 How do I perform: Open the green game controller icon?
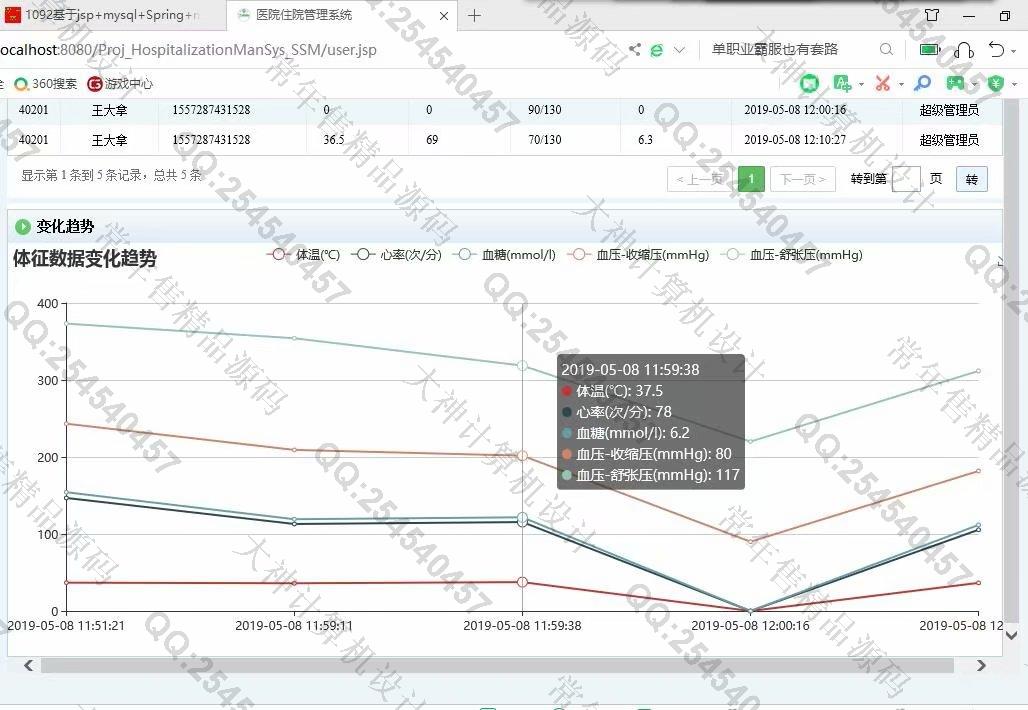point(956,83)
